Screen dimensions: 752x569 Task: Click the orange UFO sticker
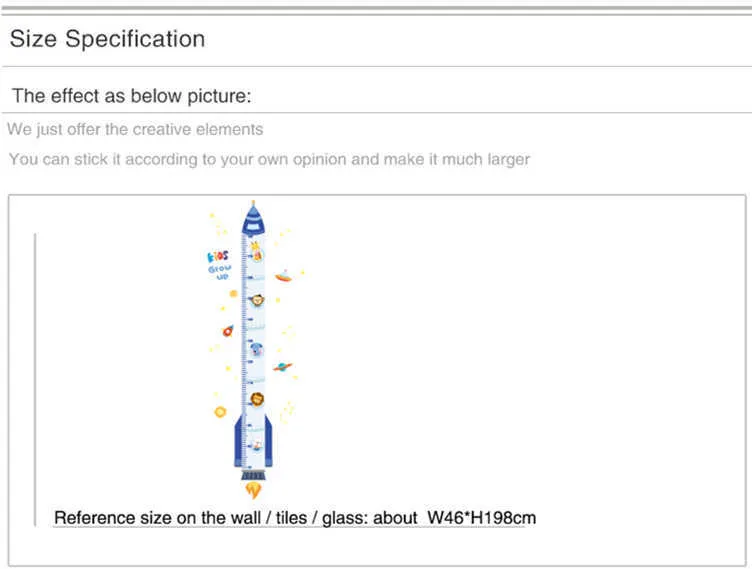[283, 276]
